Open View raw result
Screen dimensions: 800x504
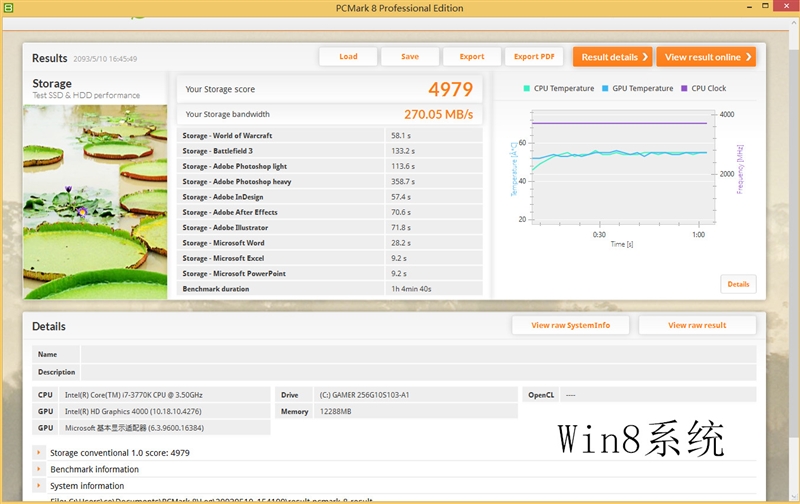[698, 325]
